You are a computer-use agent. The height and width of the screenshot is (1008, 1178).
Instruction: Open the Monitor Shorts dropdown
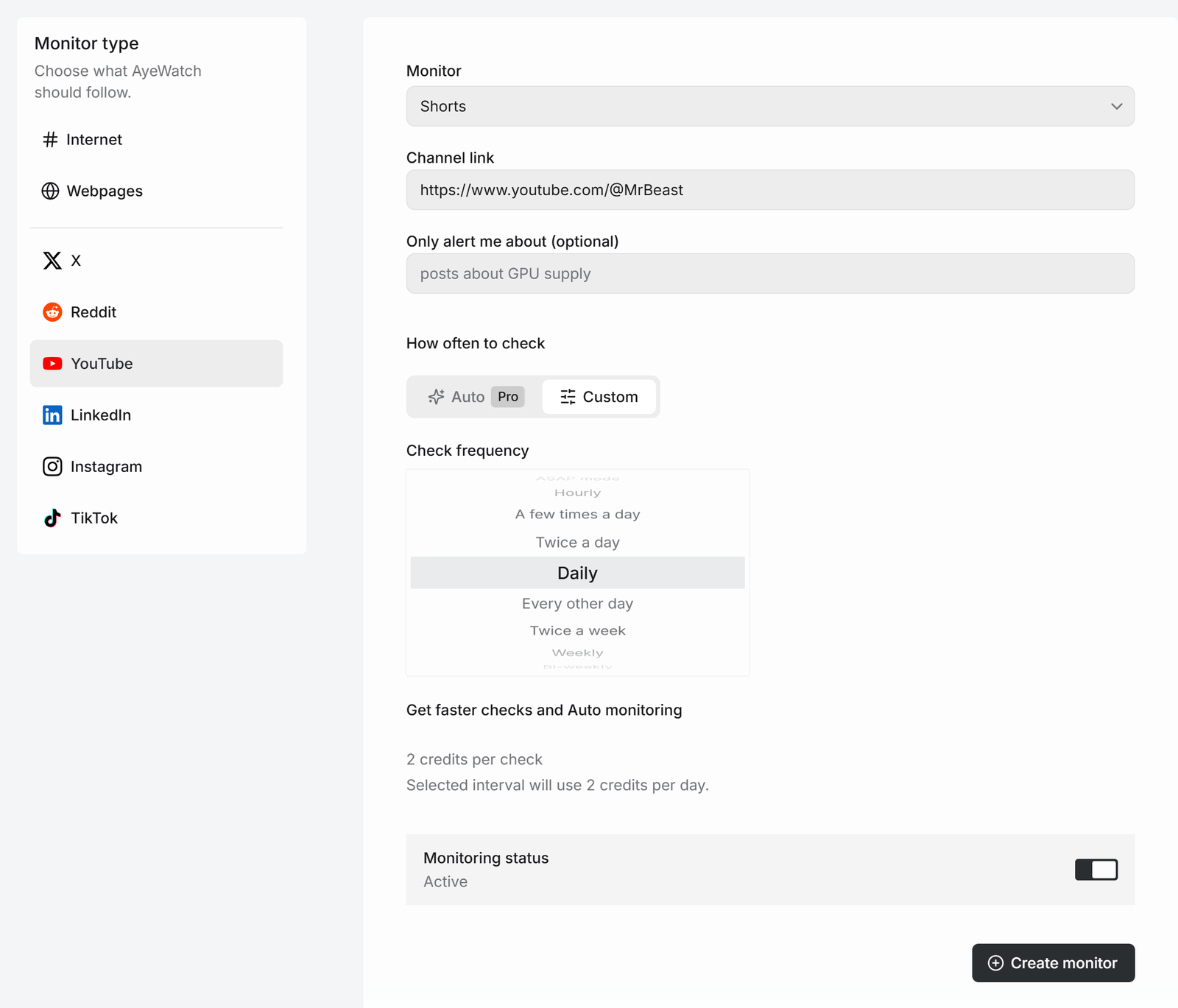[770, 106]
